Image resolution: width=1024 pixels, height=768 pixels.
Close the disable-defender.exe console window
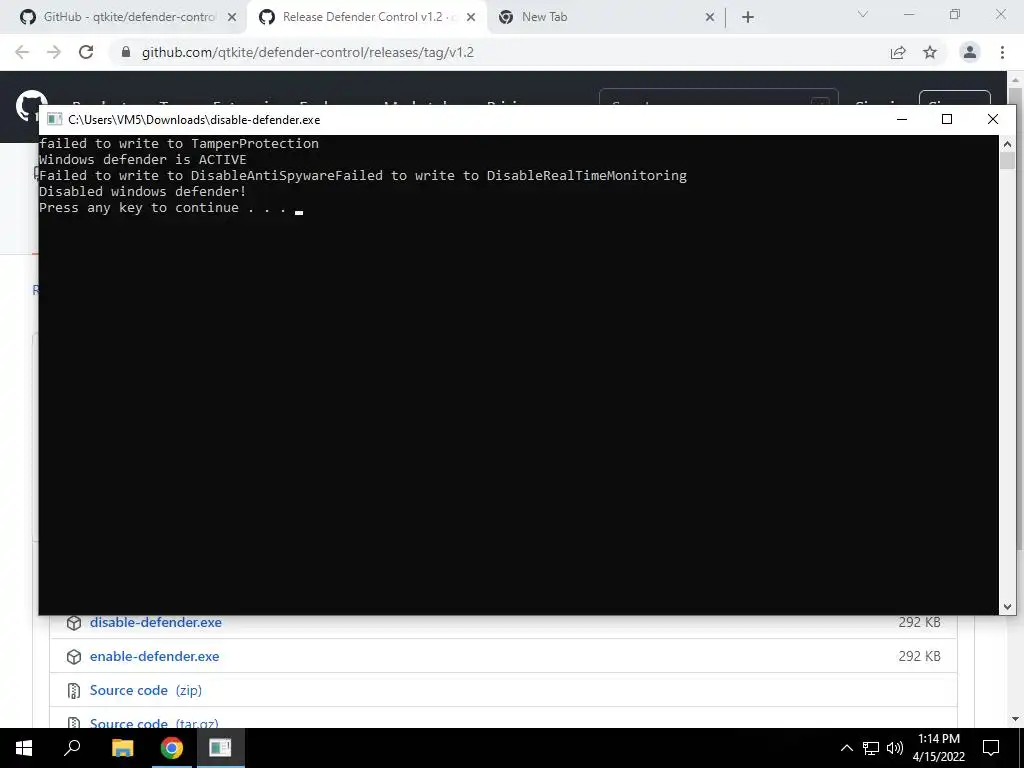(x=993, y=119)
